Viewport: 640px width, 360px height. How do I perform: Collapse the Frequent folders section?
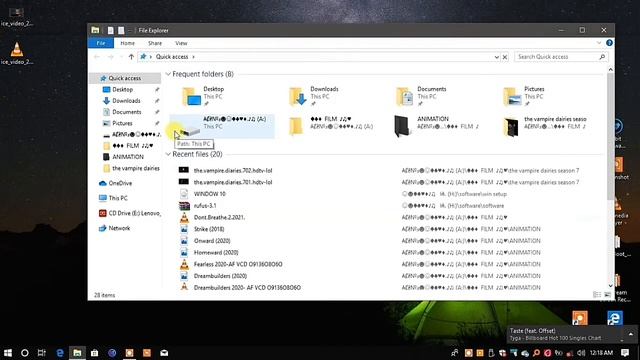pos(168,74)
